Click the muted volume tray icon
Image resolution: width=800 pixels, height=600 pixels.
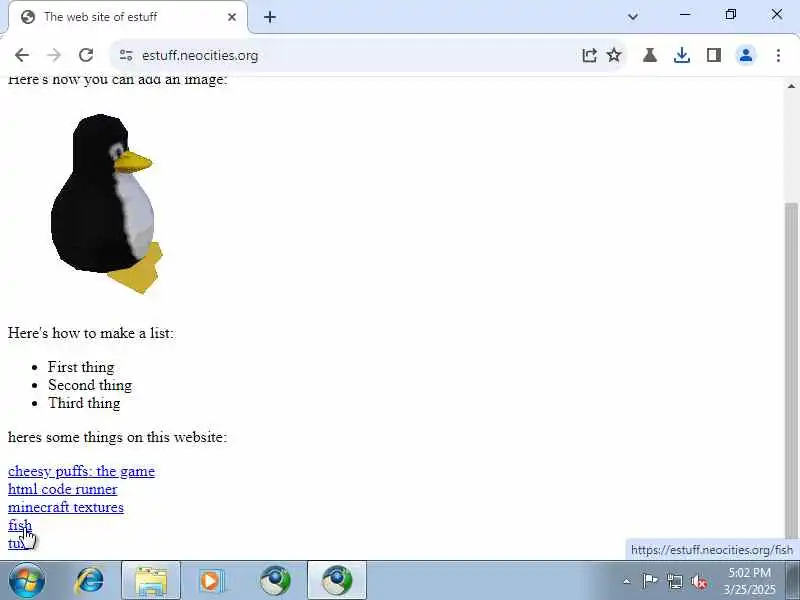click(699, 582)
